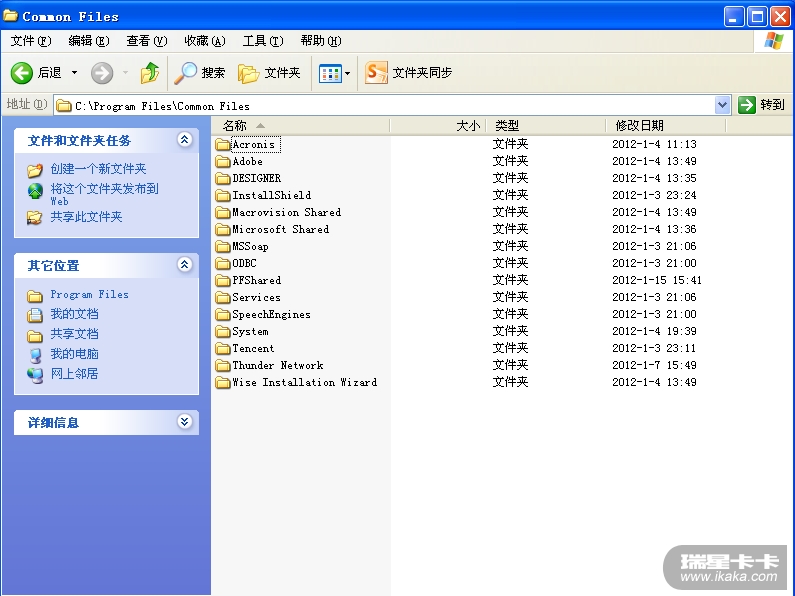Click the address bar path field

coord(385,106)
